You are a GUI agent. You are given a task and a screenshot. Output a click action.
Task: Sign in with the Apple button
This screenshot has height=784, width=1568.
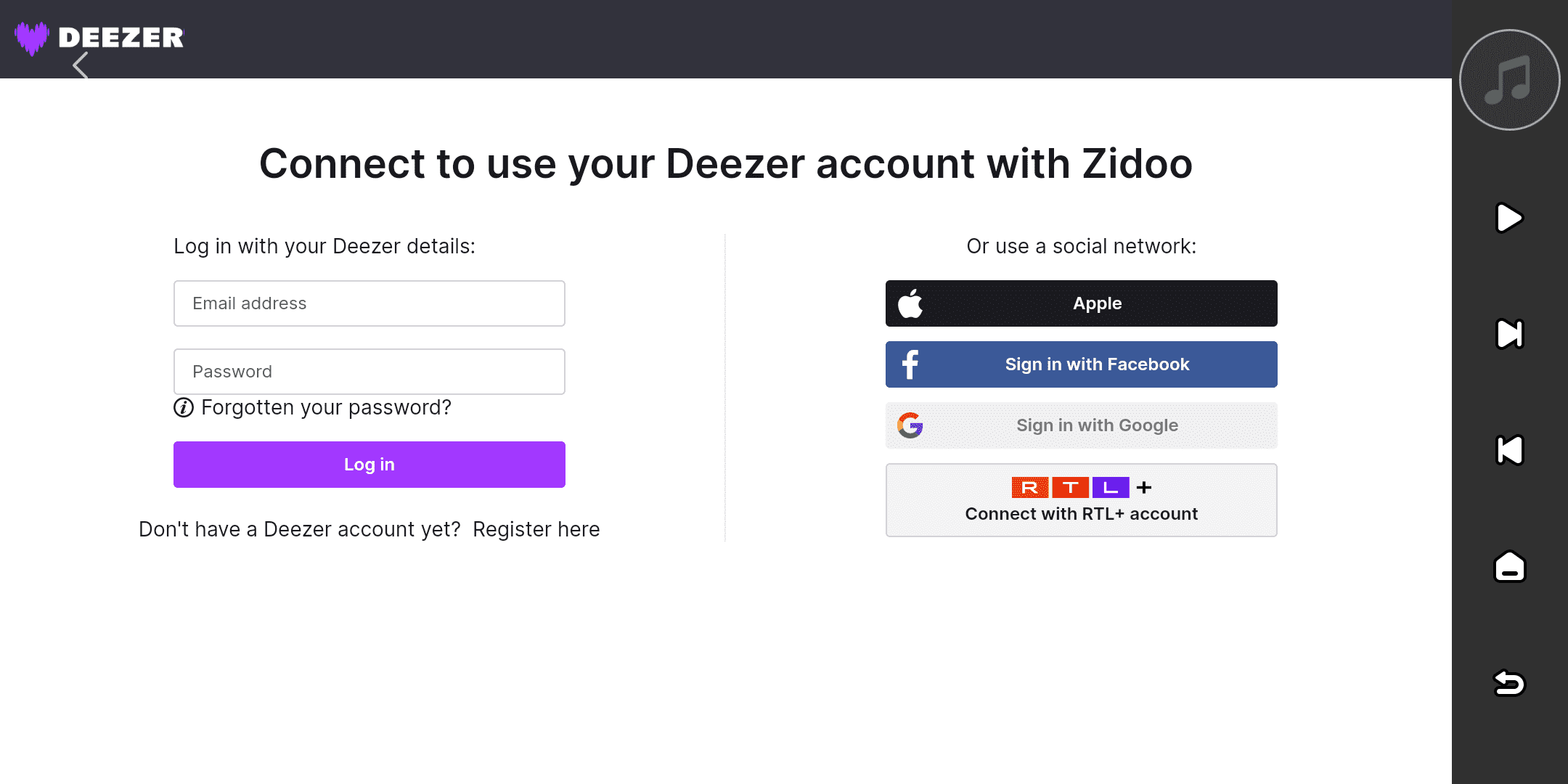[1081, 303]
